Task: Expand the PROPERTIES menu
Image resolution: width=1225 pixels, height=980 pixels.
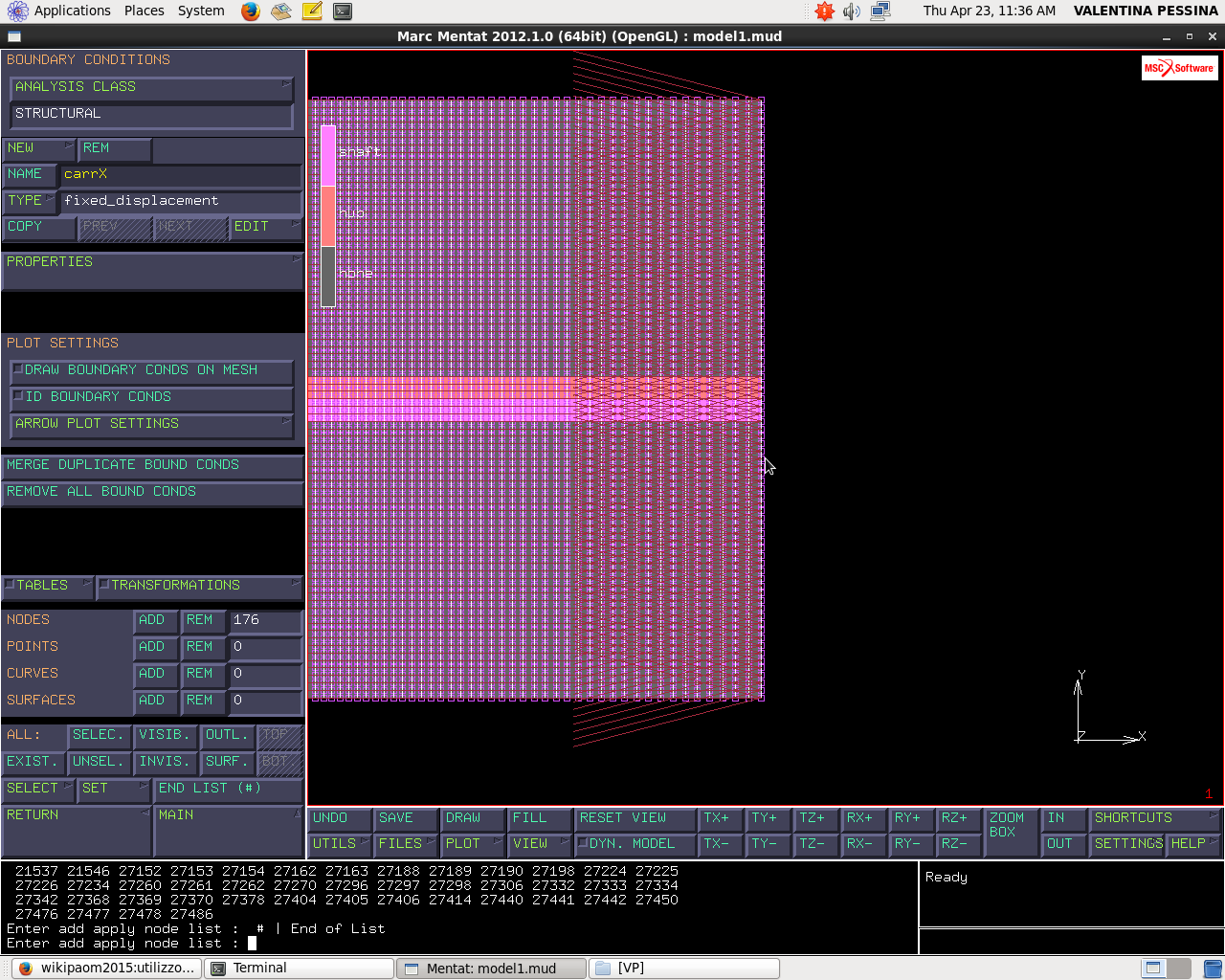Action: tap(152, 271)
